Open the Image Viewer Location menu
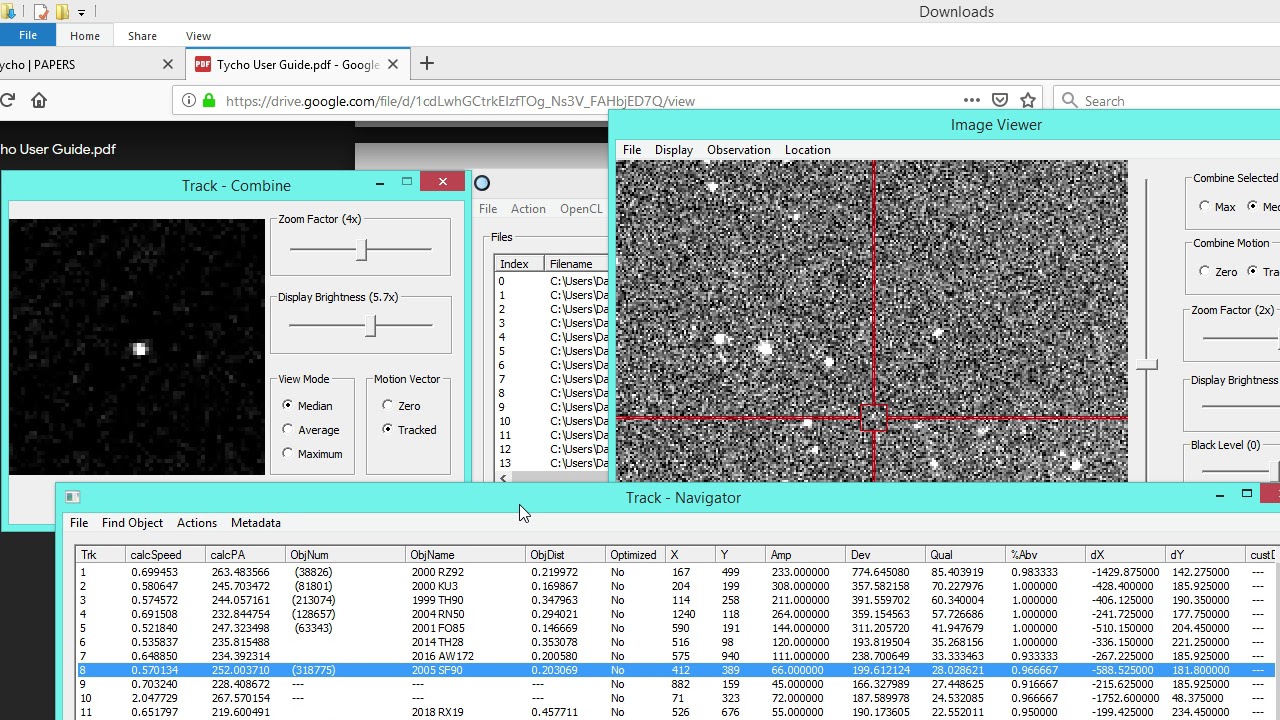Viewport: 1280px width, 720px height. pos(807,150)
